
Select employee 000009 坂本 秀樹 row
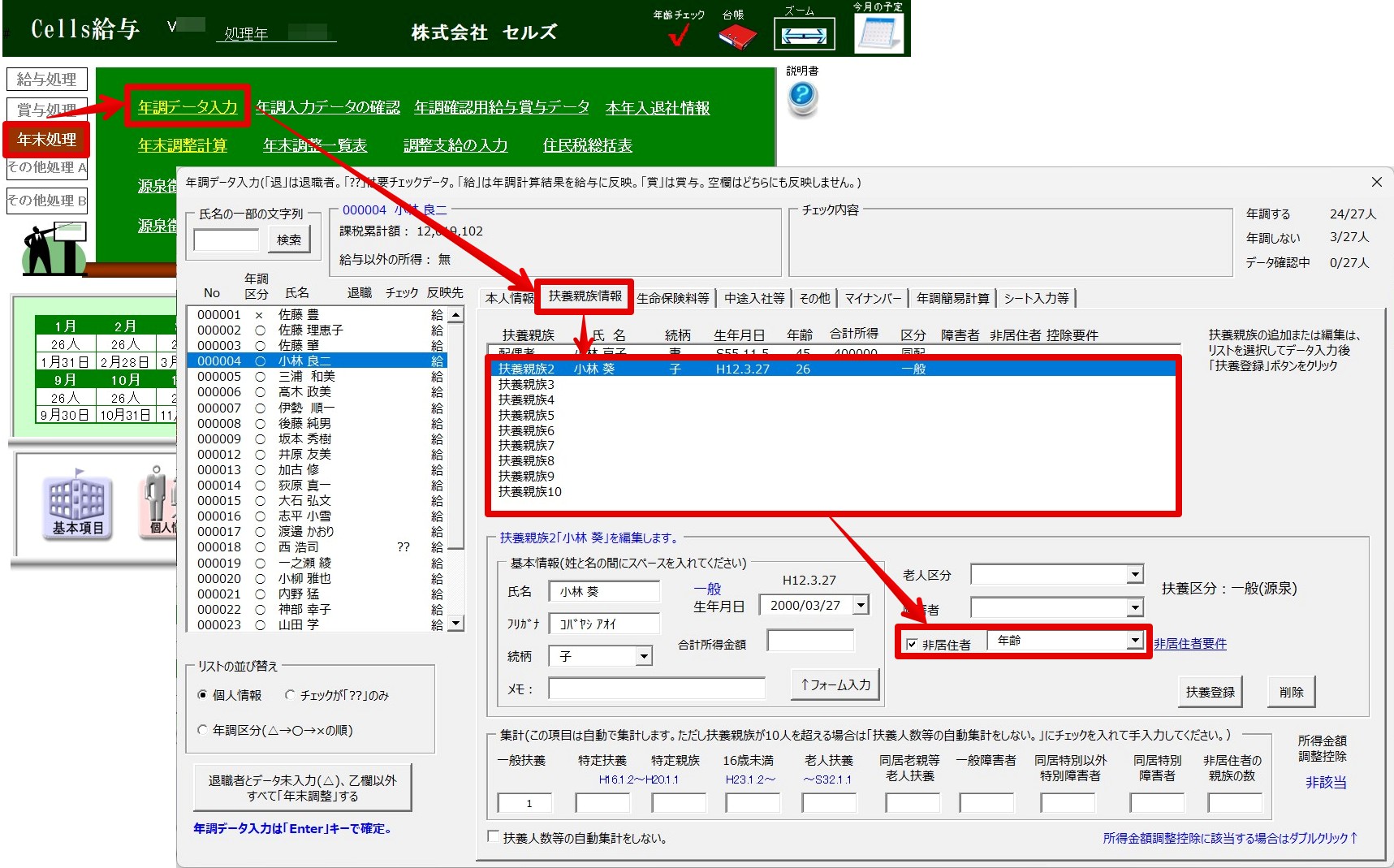[318, 438]
